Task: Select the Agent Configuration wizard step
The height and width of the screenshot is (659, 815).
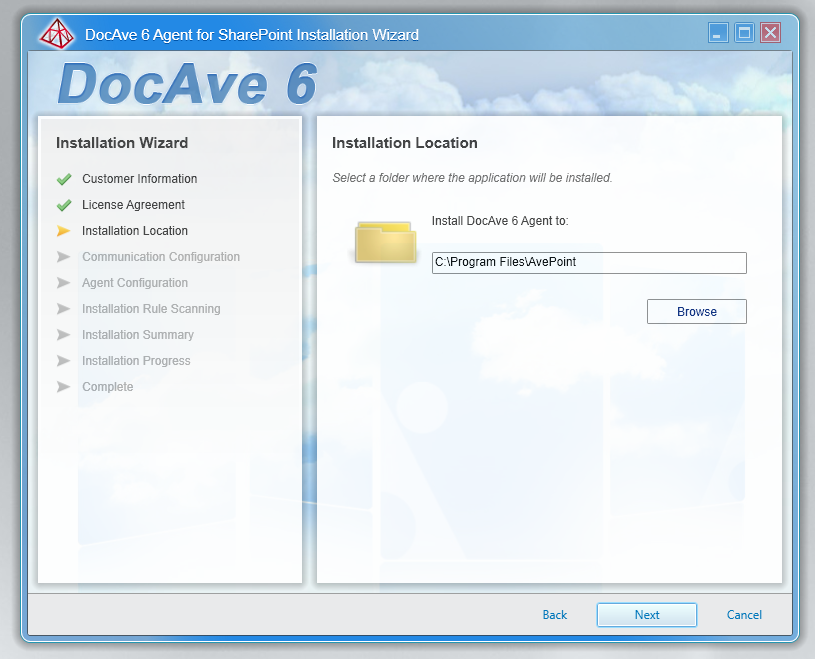Action: (x=134, y=282)
